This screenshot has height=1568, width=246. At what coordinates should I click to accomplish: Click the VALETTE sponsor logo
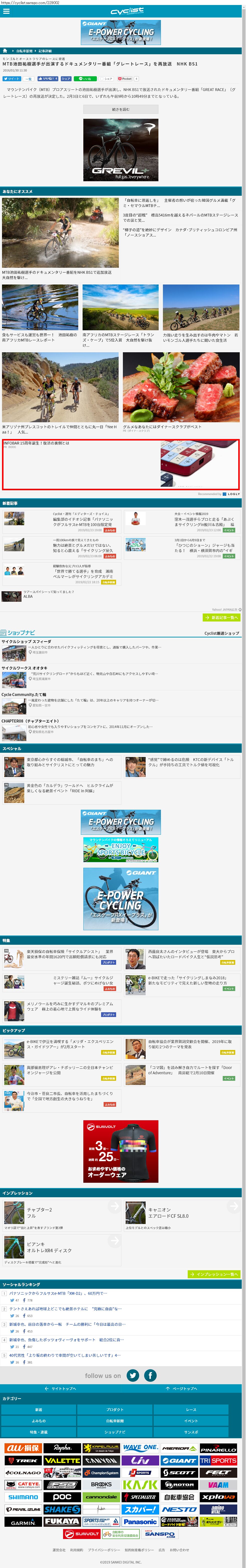(62, 1460)
